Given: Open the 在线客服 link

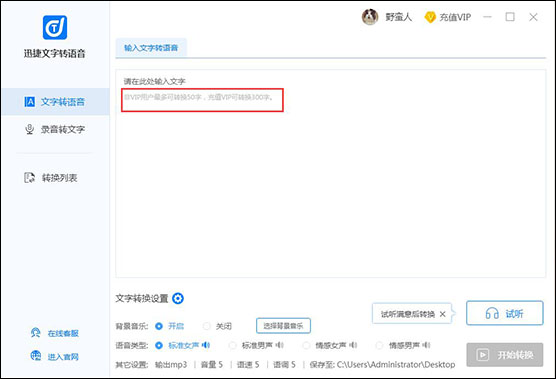Looking at the screenshot, I should click(x=55, y=333).
